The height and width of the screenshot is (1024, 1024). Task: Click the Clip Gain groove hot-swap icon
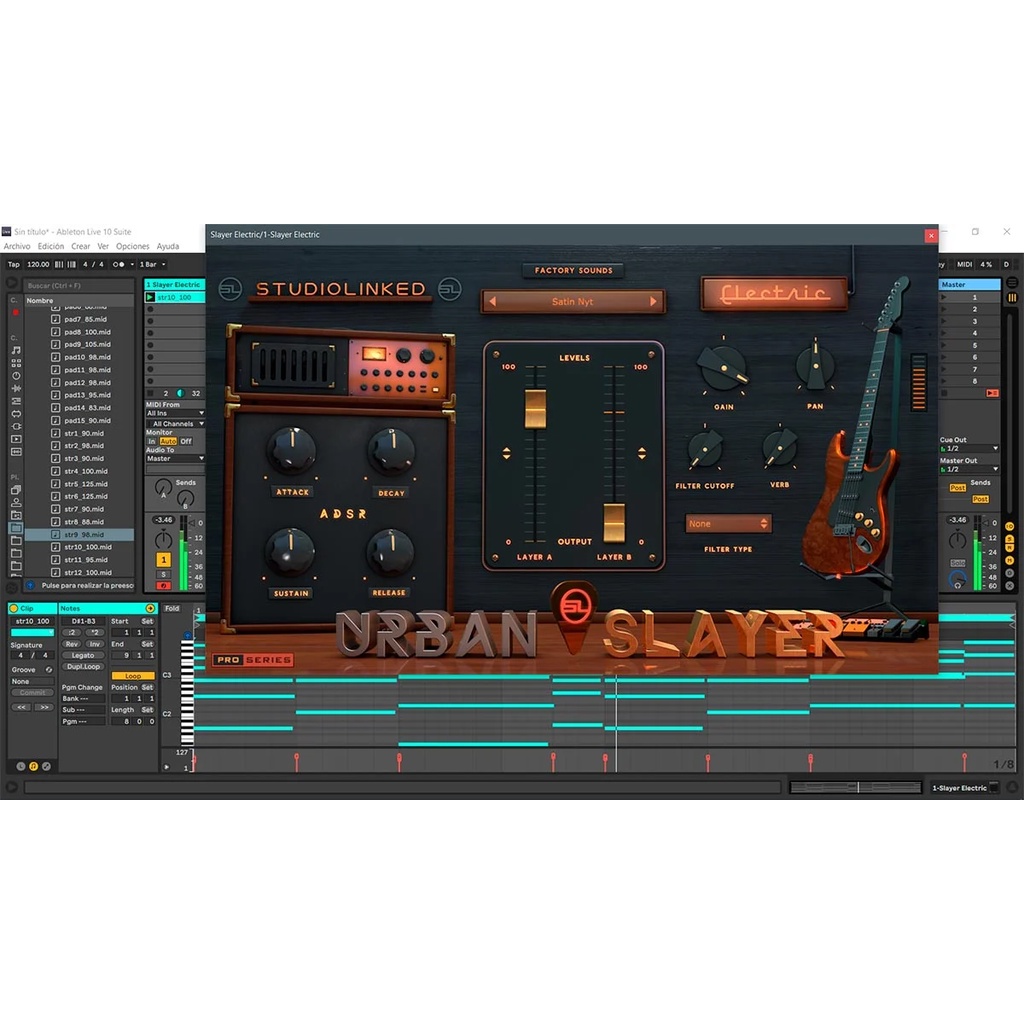pyautogui.click(x=48, y=670)
